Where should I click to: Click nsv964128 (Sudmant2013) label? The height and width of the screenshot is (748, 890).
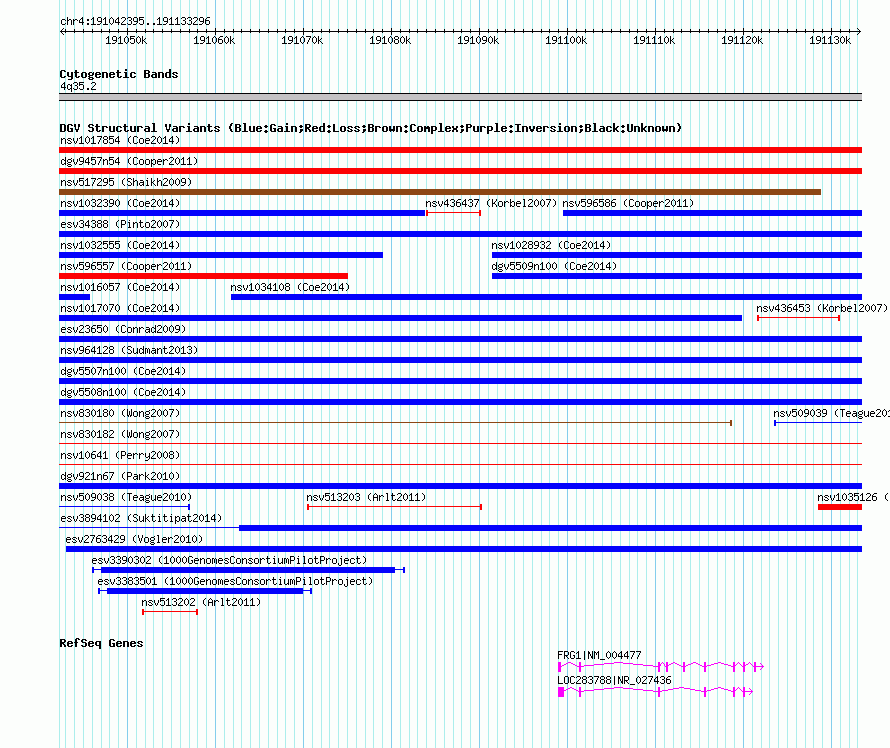(129, 350)
